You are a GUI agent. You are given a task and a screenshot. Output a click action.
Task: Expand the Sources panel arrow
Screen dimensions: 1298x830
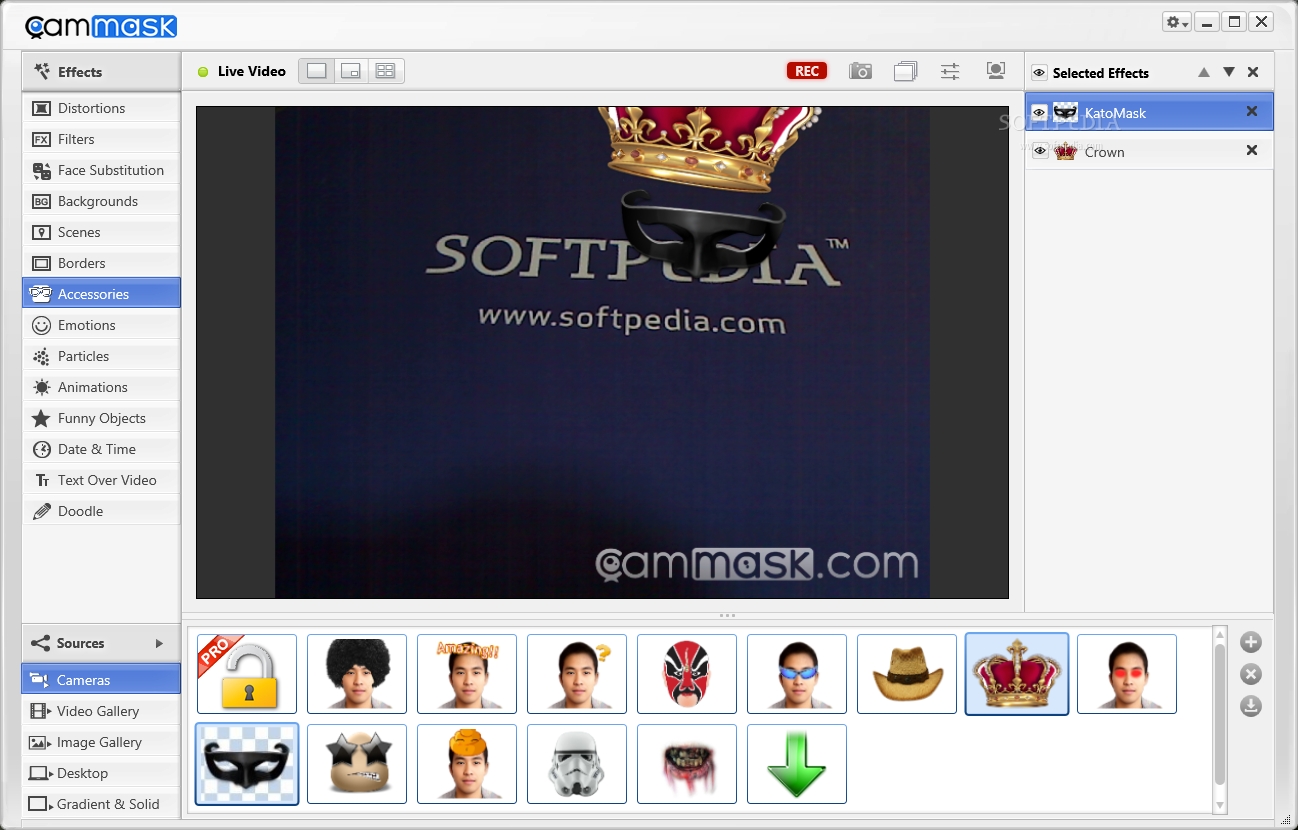[x=159, y=643]
